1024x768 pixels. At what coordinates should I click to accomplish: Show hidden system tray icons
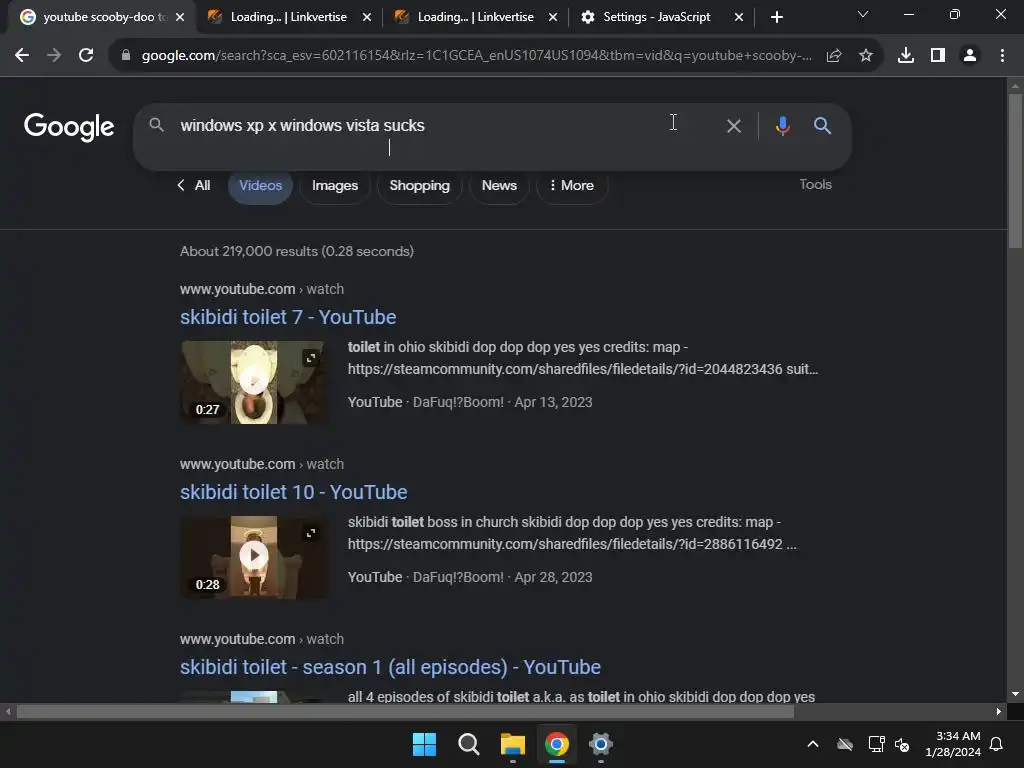tap(813, 744)
